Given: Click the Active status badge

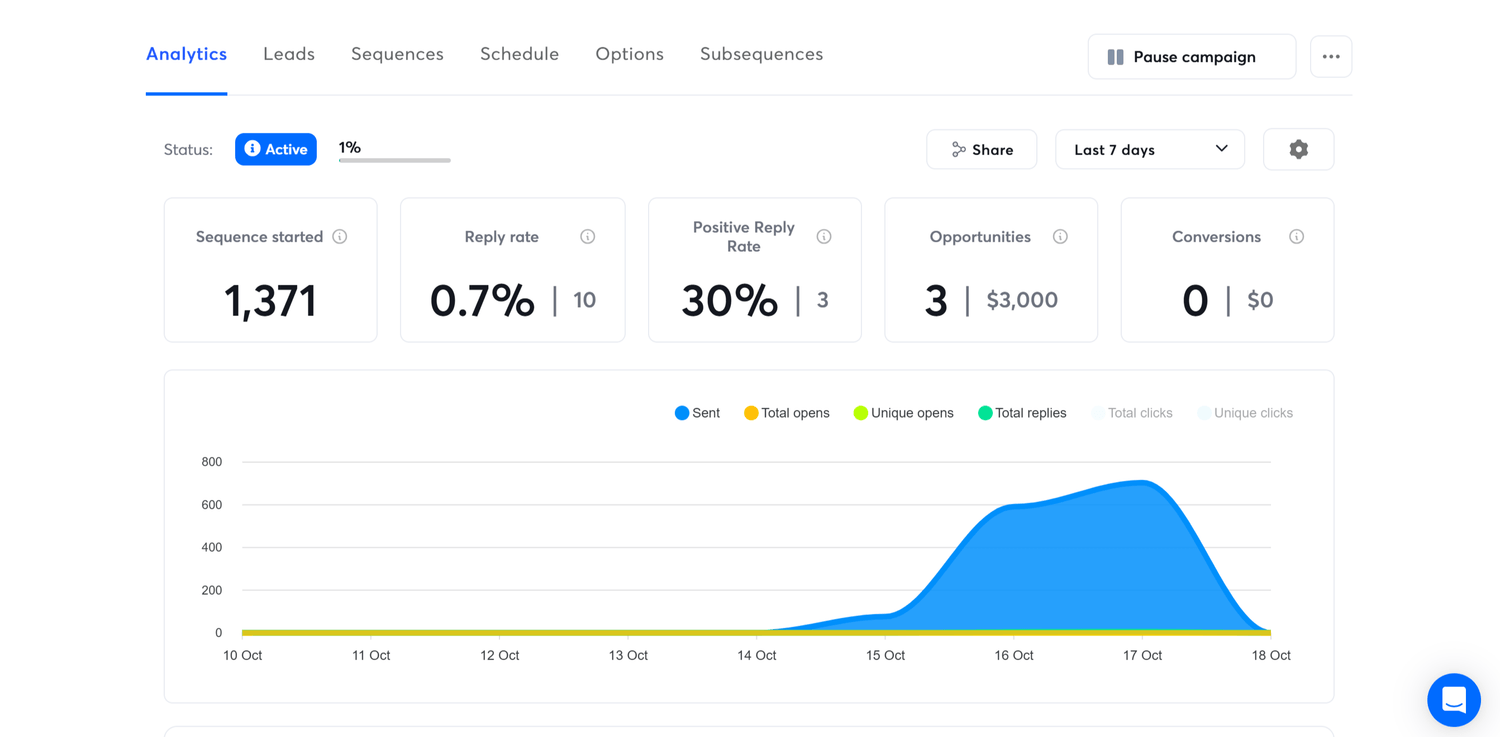Looking at the screenshot, I should pos(276,150).
